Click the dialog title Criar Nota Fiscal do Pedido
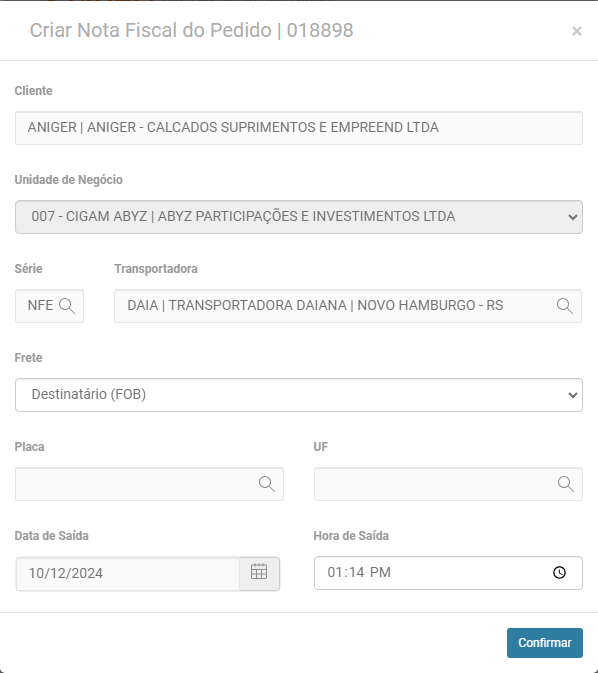The image size is (598, 673). pos(191,30)
